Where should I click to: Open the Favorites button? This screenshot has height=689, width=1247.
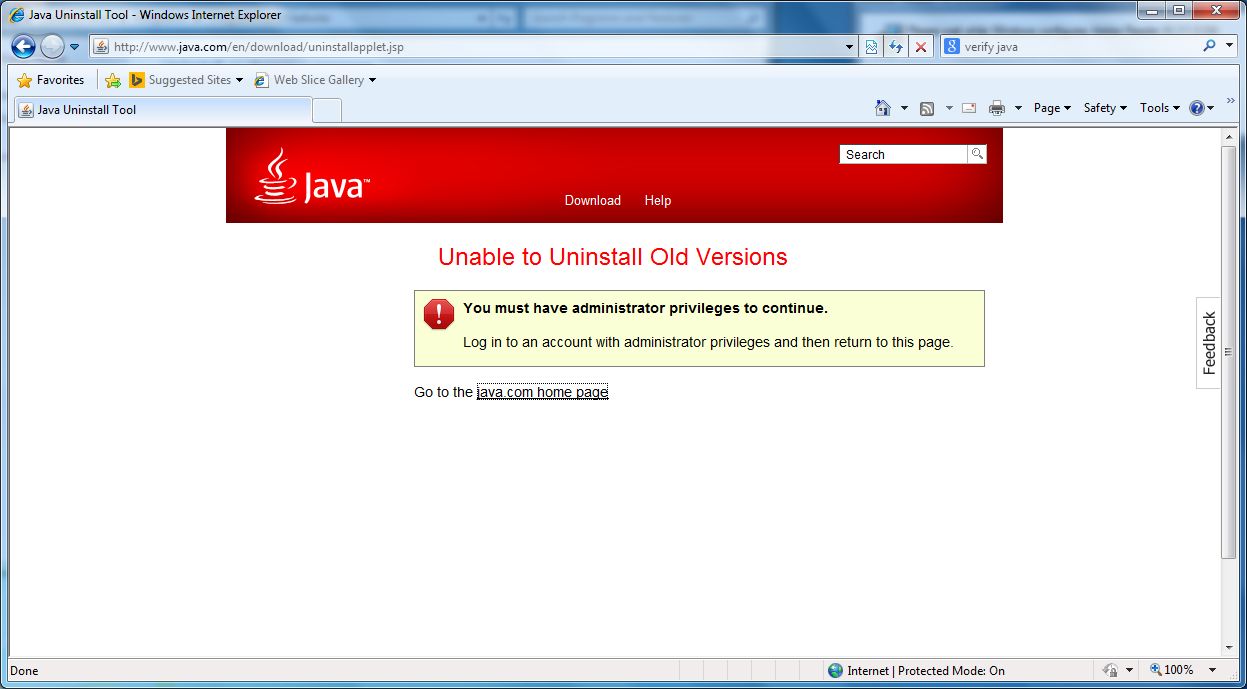click(x=51, y=80)
